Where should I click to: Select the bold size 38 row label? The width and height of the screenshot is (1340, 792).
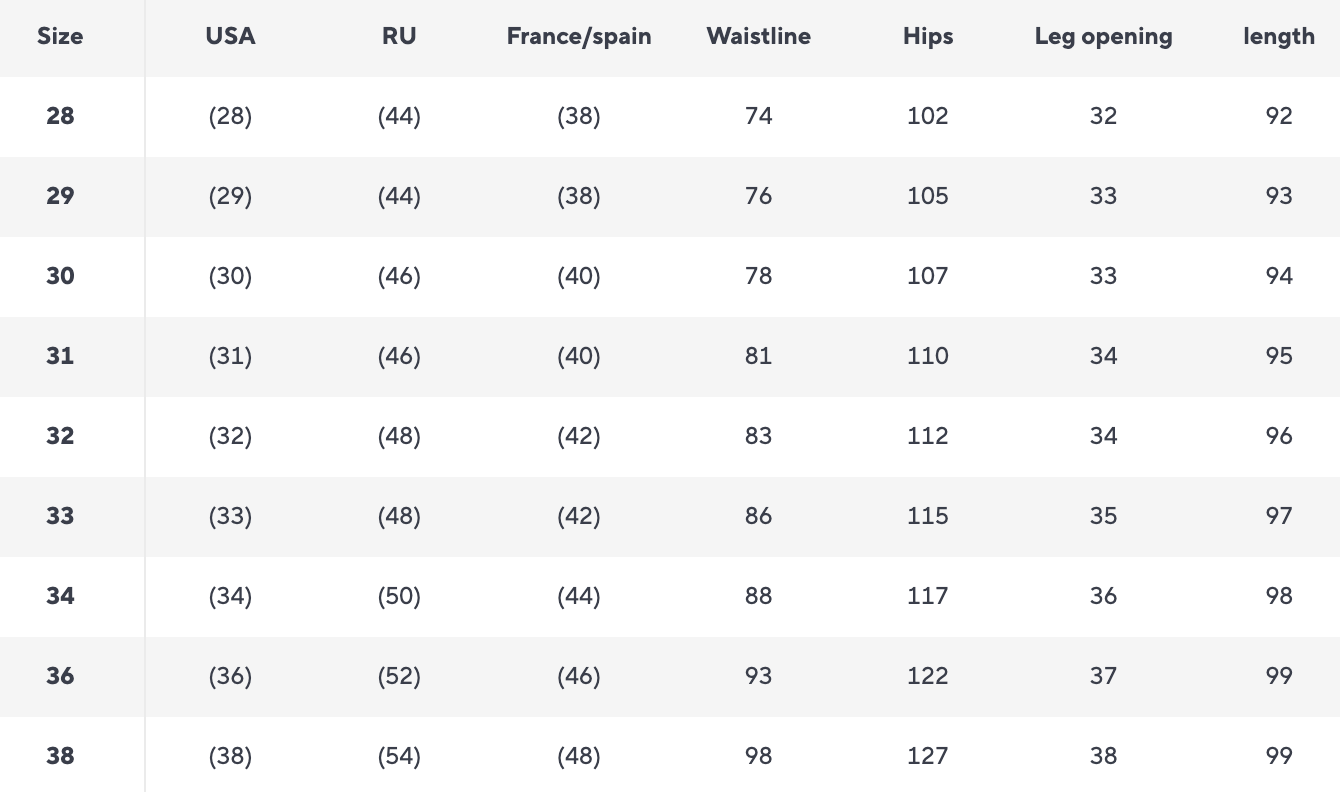click(x=60, y=756)
